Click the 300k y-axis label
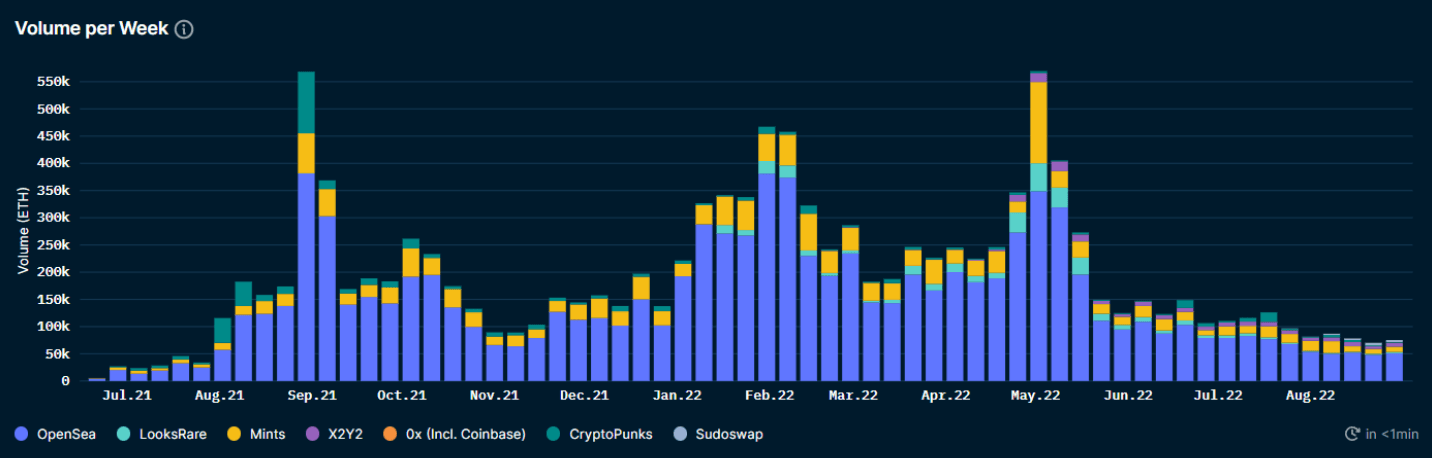Screen dimensions: 1432x458 tap(52, 217)
